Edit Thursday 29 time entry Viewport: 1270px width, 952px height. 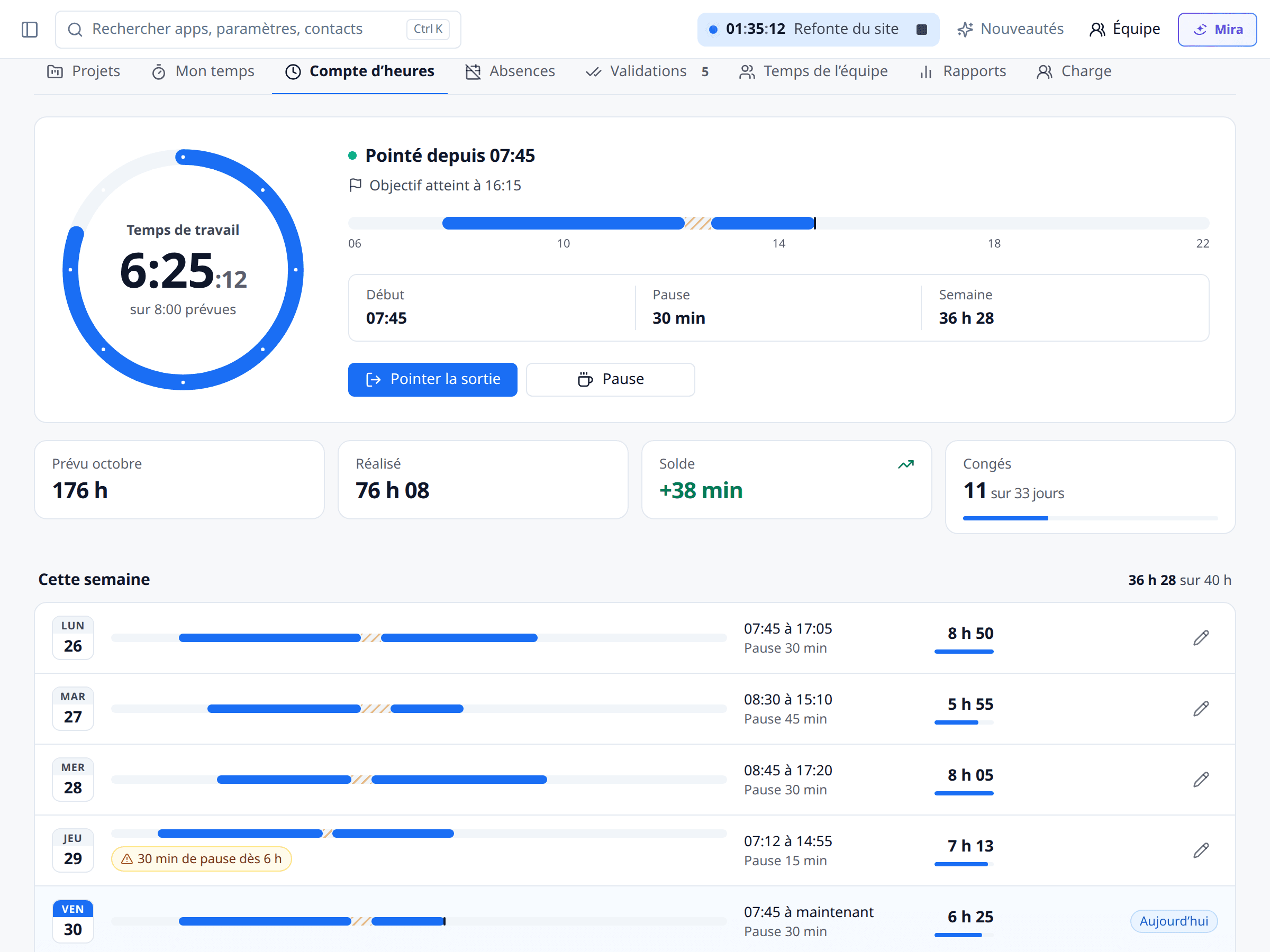1201,850
